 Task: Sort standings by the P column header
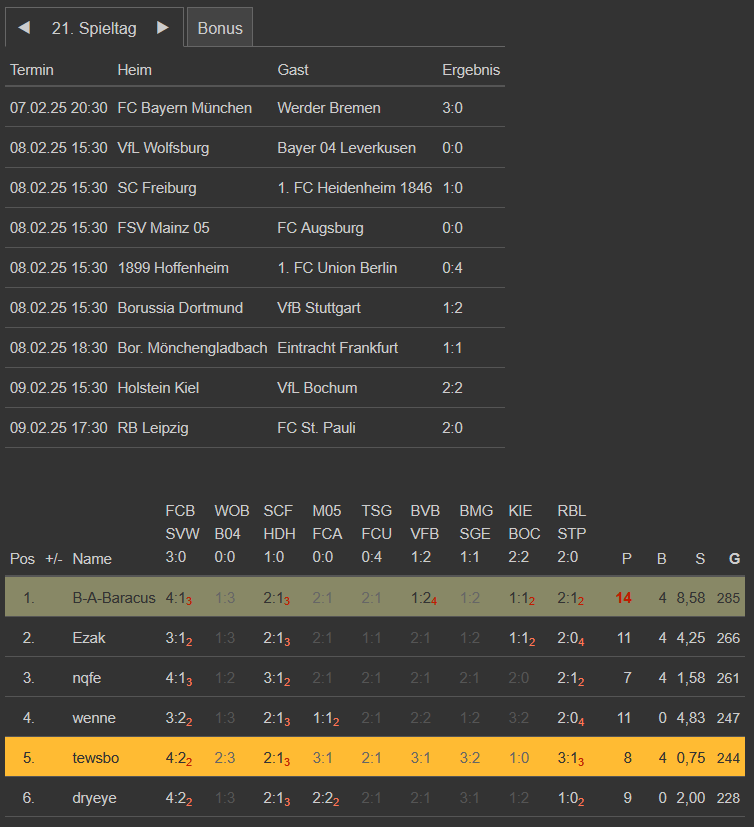627,559
